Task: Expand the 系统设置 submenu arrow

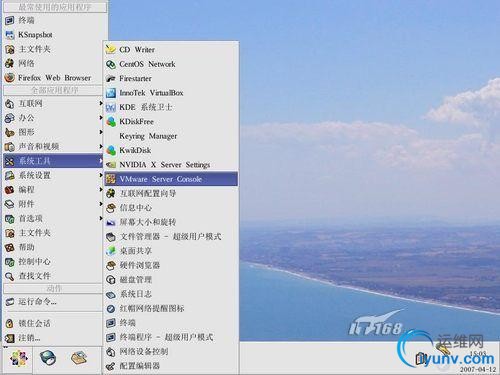Action: click(x=100, y=175)
